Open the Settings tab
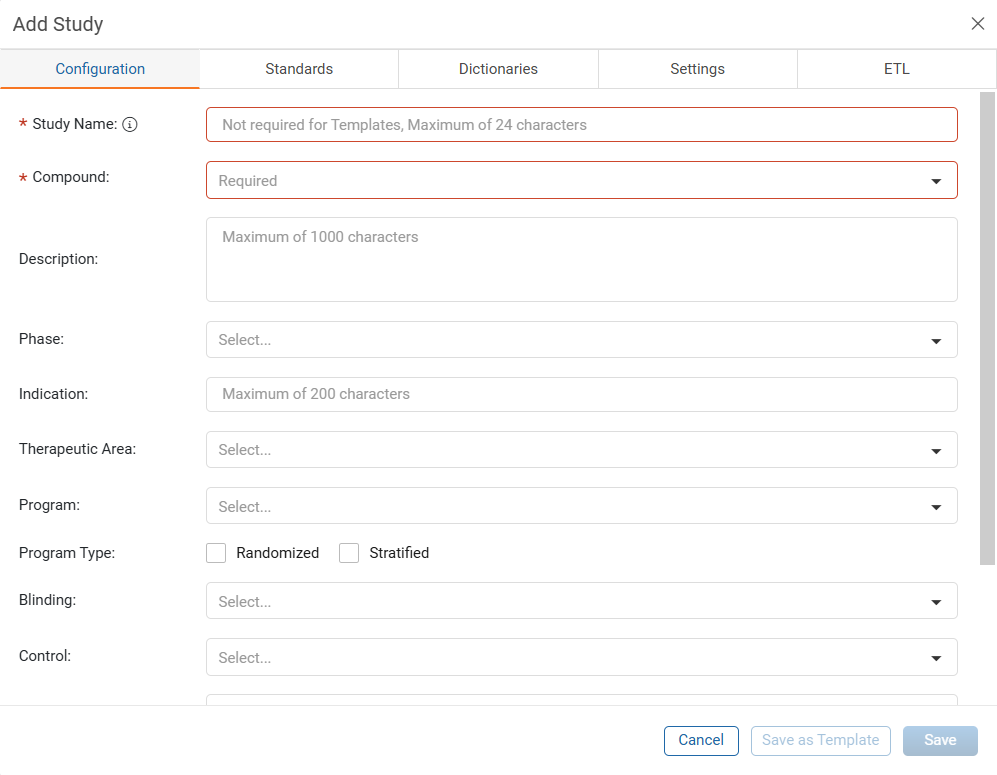997x775 pixels. point(698,69)
